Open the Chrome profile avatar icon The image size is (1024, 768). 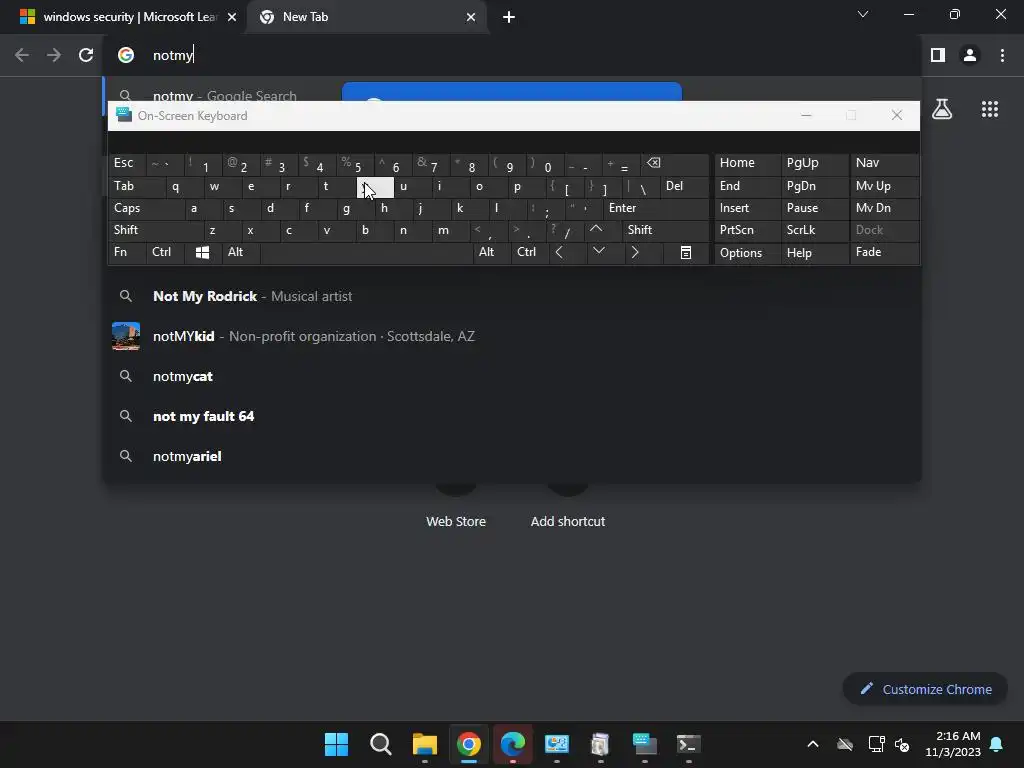coord(970,55)
